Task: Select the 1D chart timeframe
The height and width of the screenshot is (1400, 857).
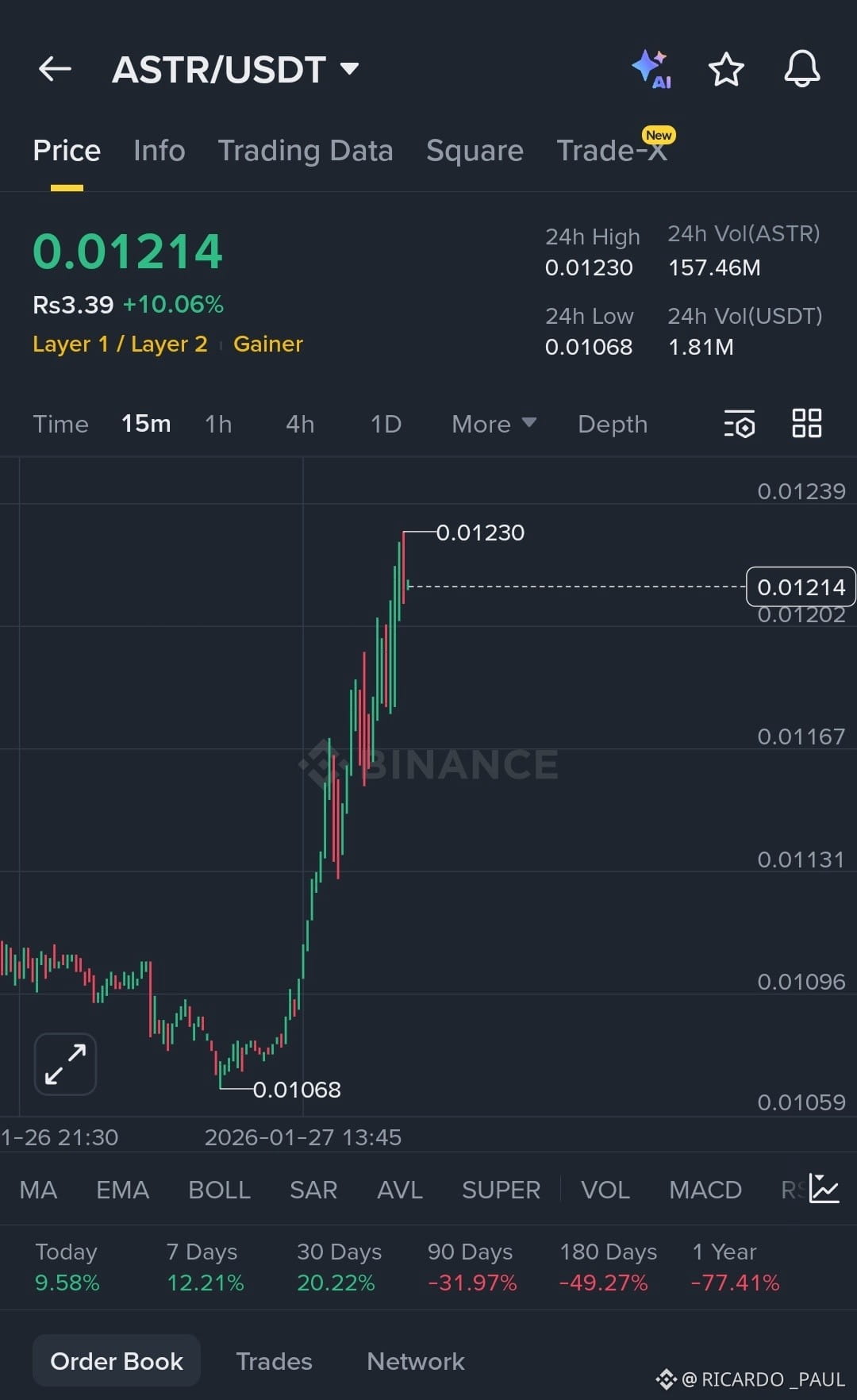Action: [x=385, y=425]
